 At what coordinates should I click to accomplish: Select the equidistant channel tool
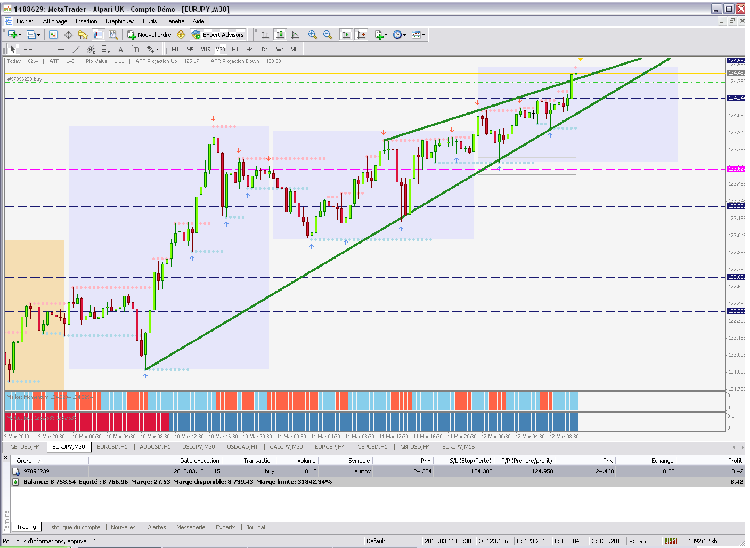(x=91, y=49)
